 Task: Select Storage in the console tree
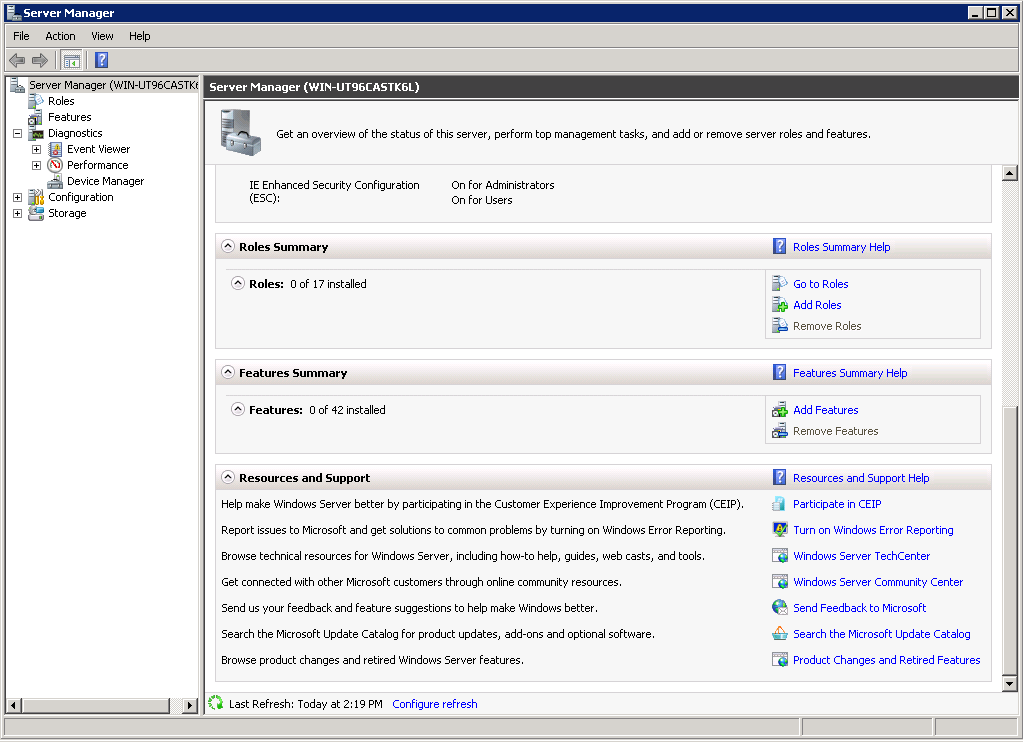(x=67, y=213)
